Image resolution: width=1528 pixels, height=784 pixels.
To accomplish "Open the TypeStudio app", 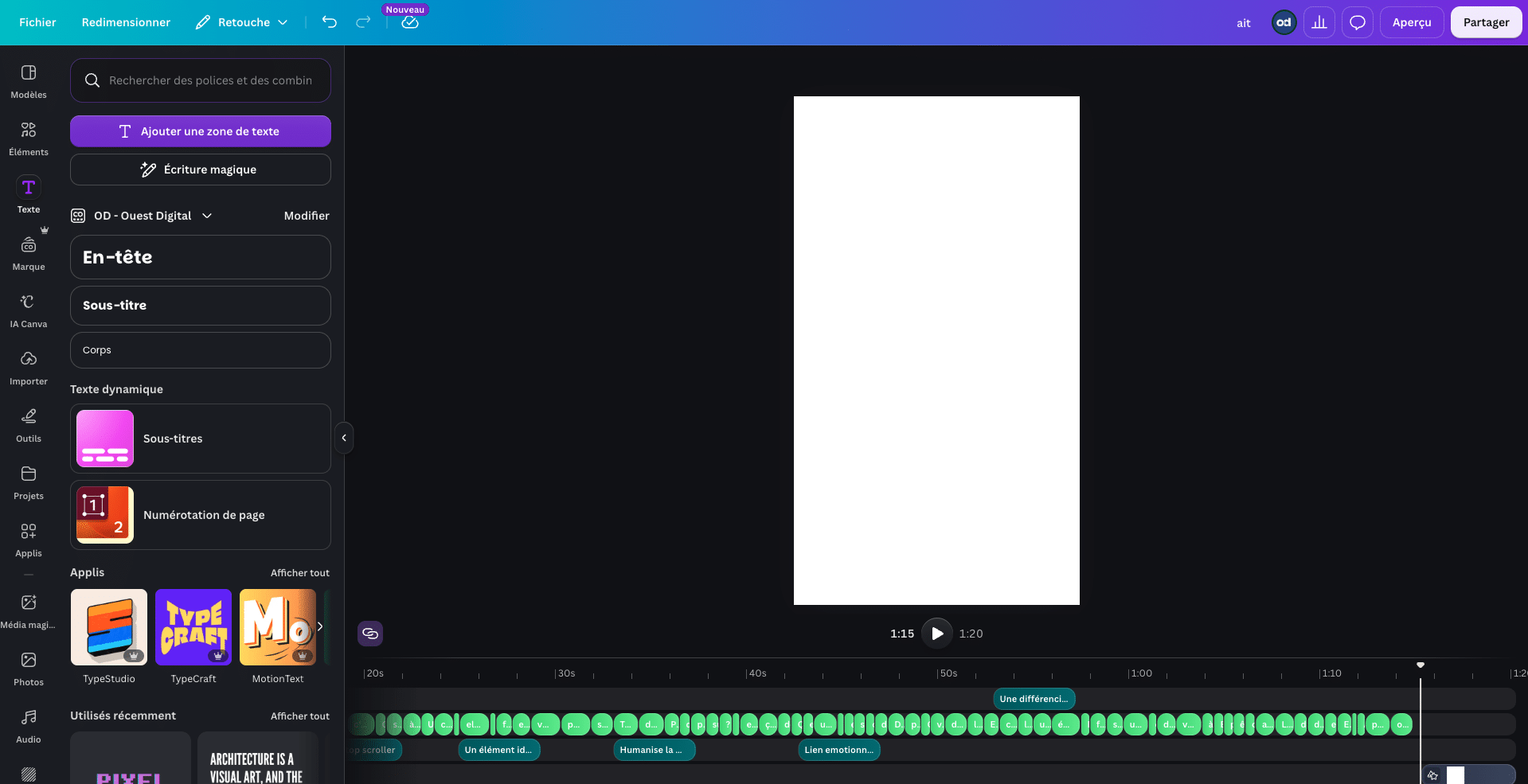I will (109, 627).
